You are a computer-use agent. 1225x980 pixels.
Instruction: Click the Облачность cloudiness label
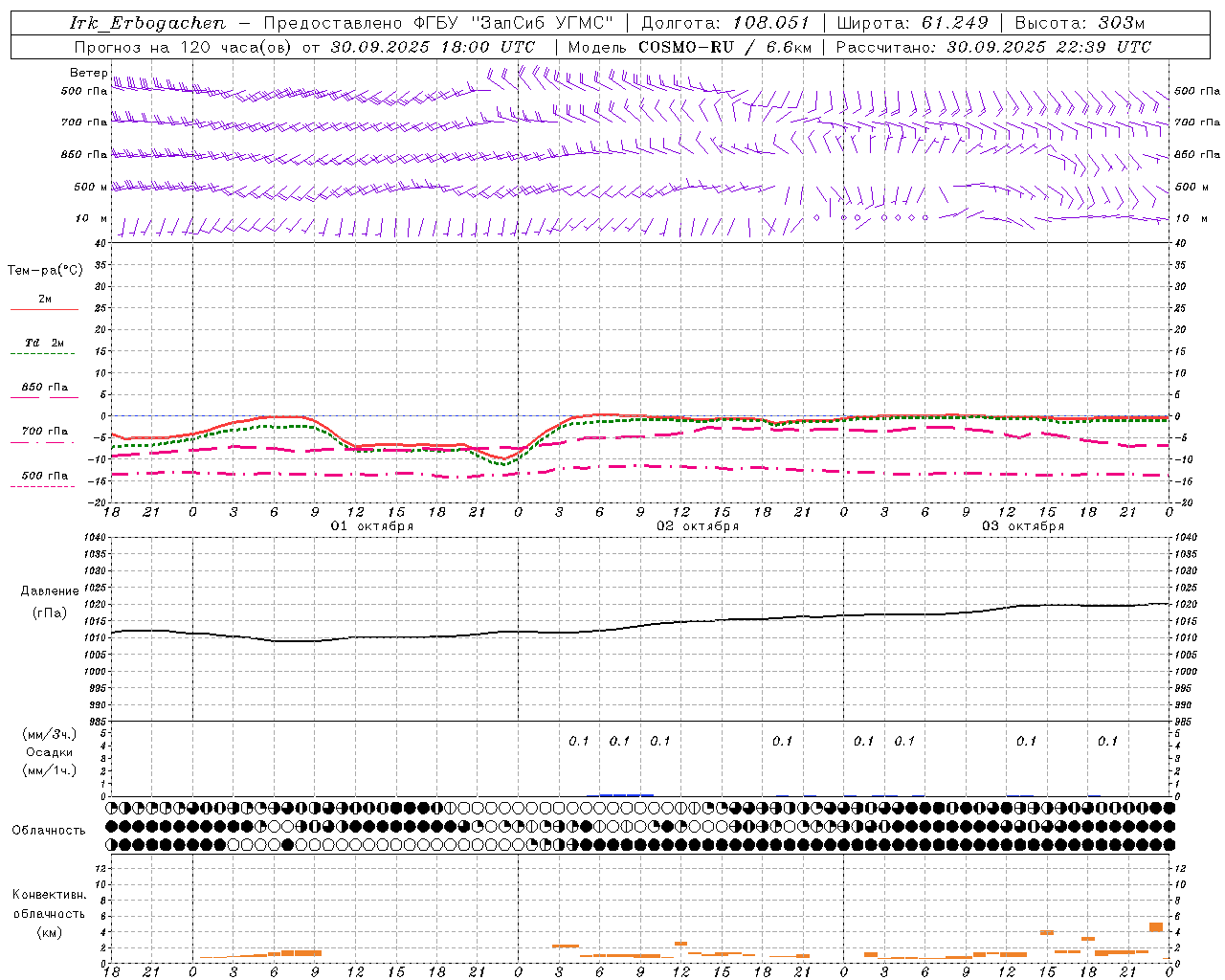point(49,831)
